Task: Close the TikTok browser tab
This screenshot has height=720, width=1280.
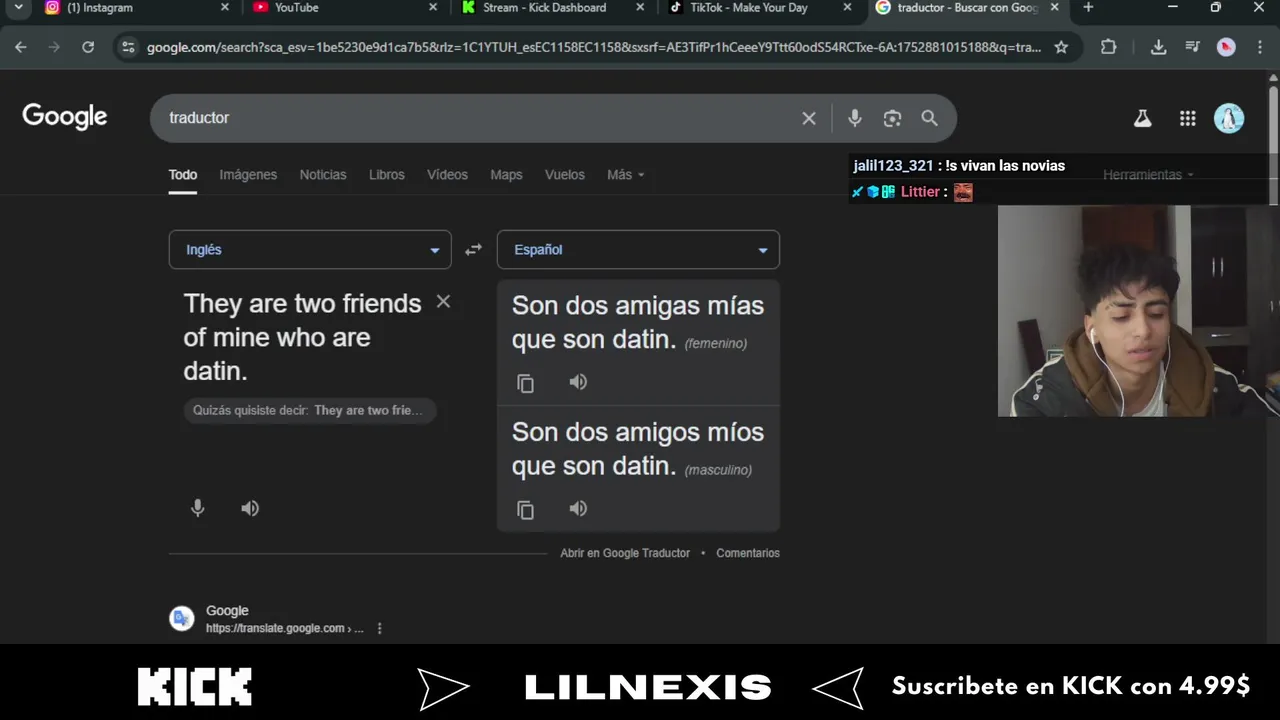Action: 848,8
